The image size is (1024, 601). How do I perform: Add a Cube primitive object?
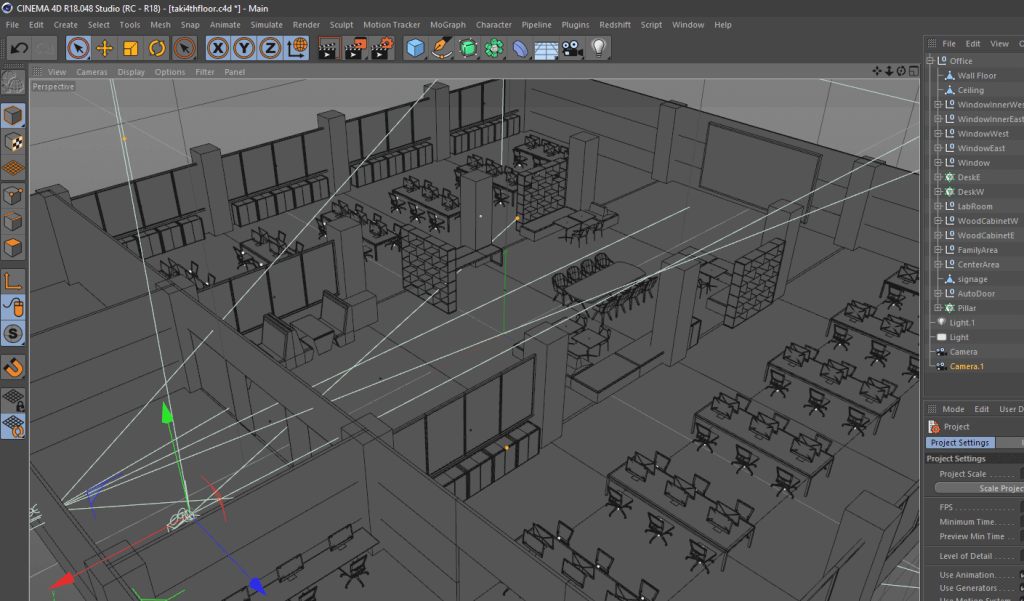pos(416,48)
